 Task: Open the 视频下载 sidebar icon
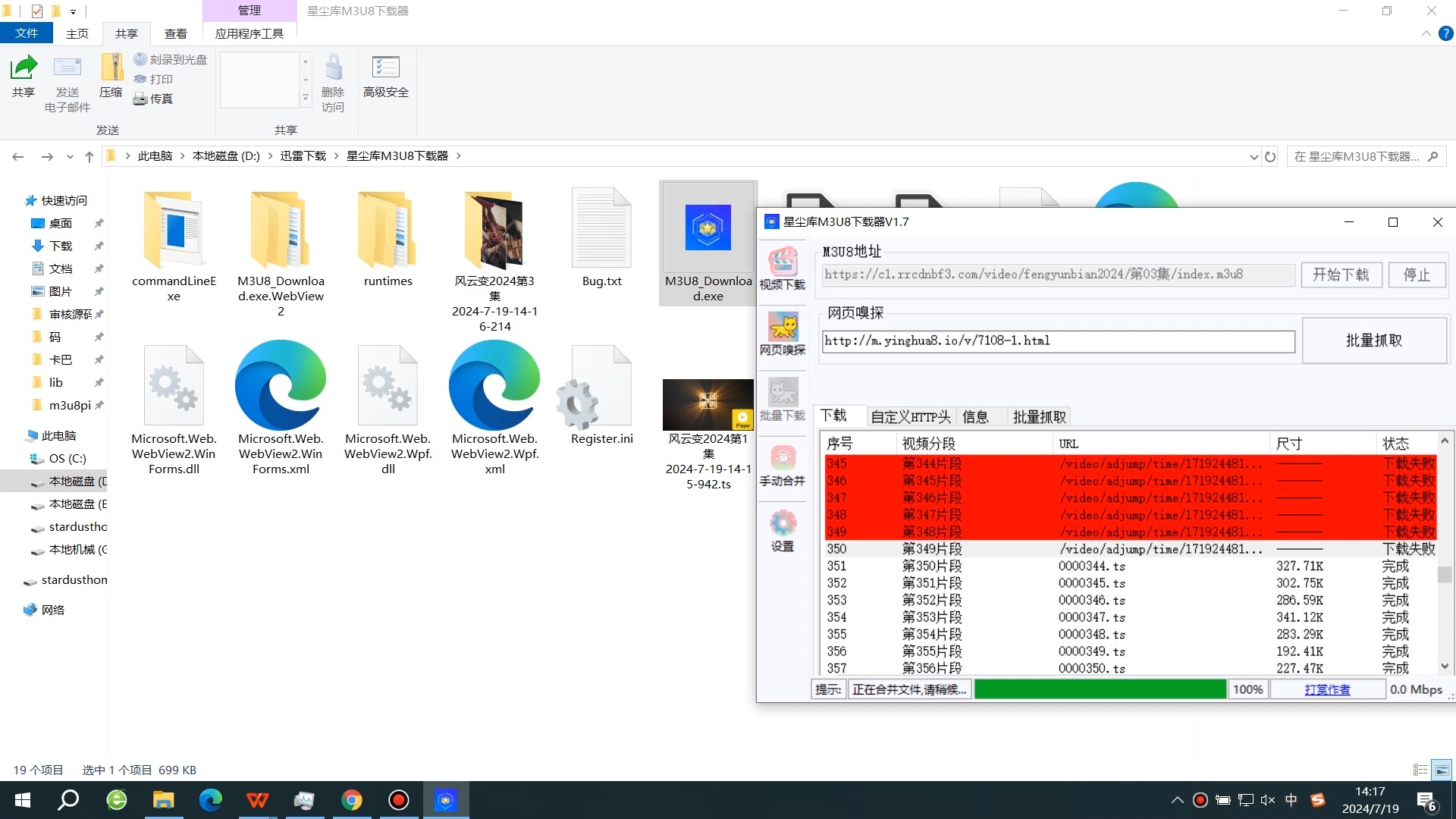click(783, 268)
